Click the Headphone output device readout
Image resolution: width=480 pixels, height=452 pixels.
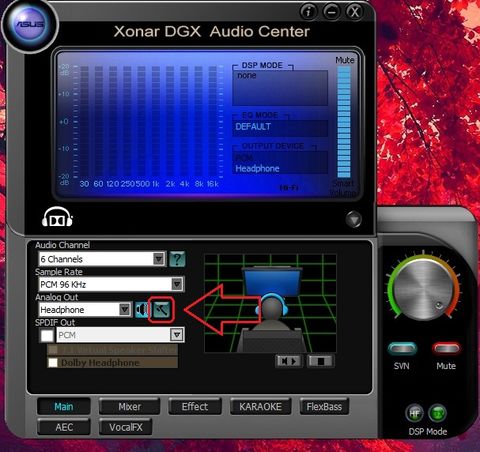coord(257,169)
